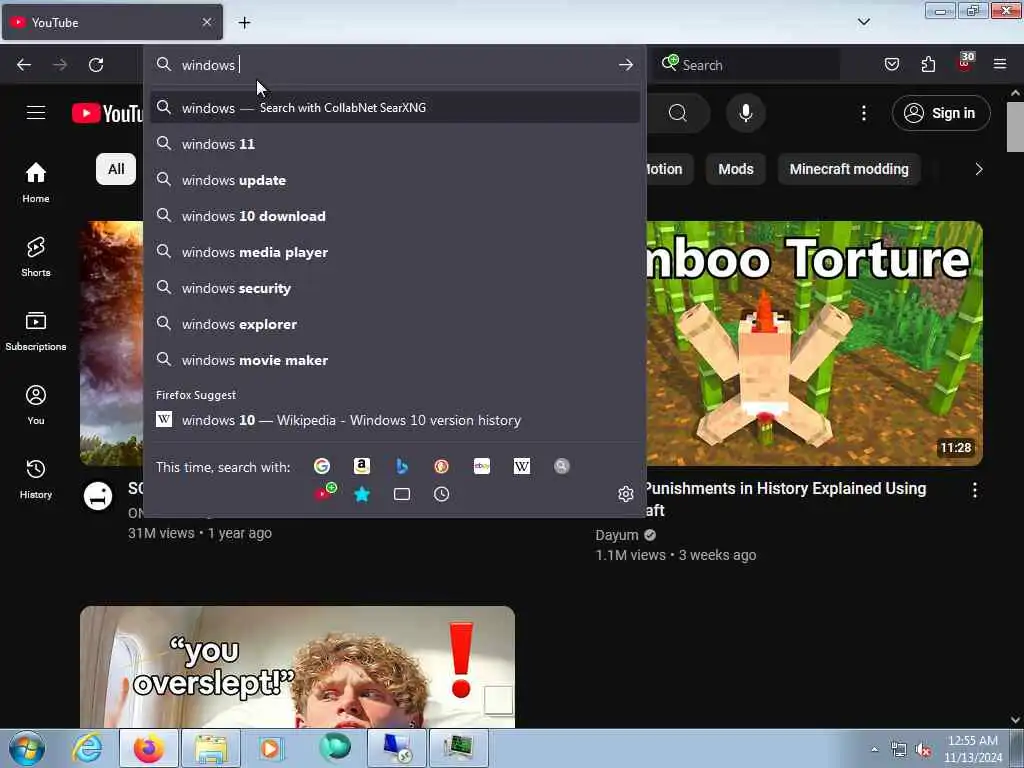This screenshot has height=768, width=1024.
Task: Search this time with Google
Action: (x=321, y=466)
